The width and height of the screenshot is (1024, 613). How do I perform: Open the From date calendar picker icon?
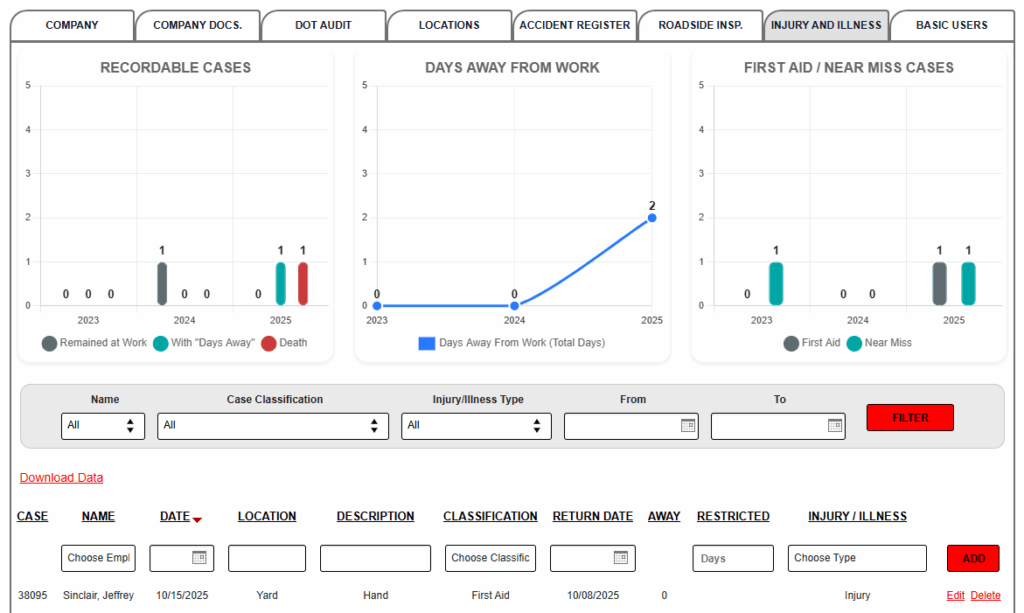coord(688,426)
